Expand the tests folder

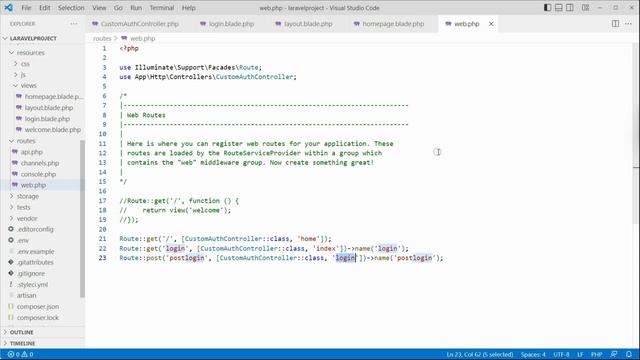point(23,207)
